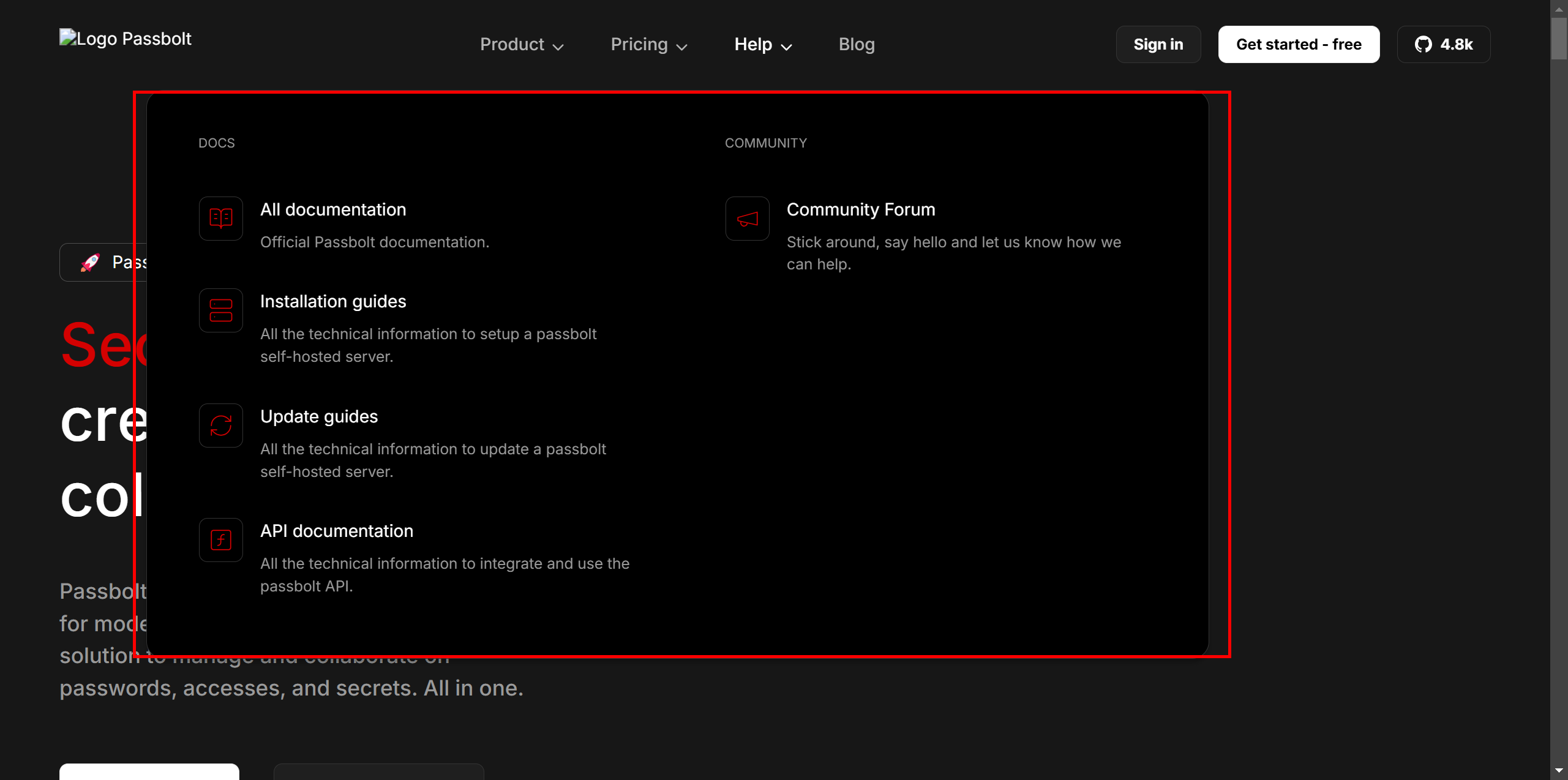Click the rocket emoji badge
The width and height of the screenshot is (1568, 780).
[91, 263]
